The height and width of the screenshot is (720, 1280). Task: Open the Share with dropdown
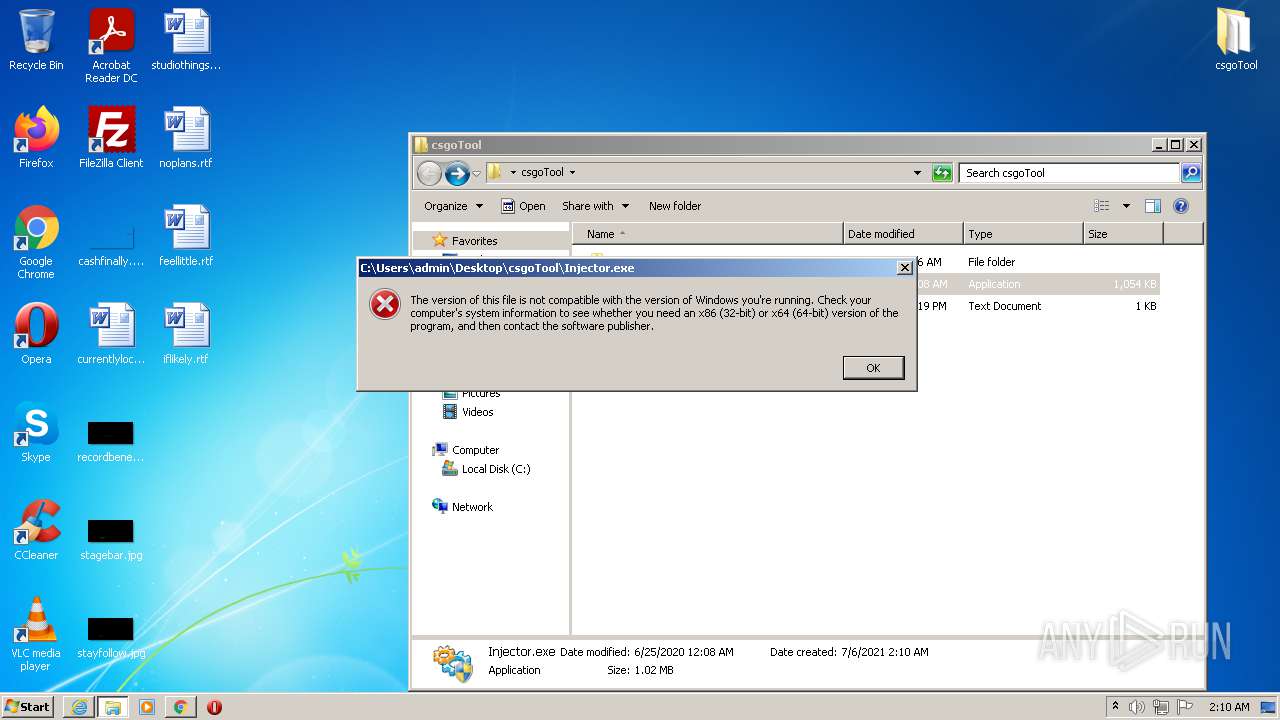point(595,206)
